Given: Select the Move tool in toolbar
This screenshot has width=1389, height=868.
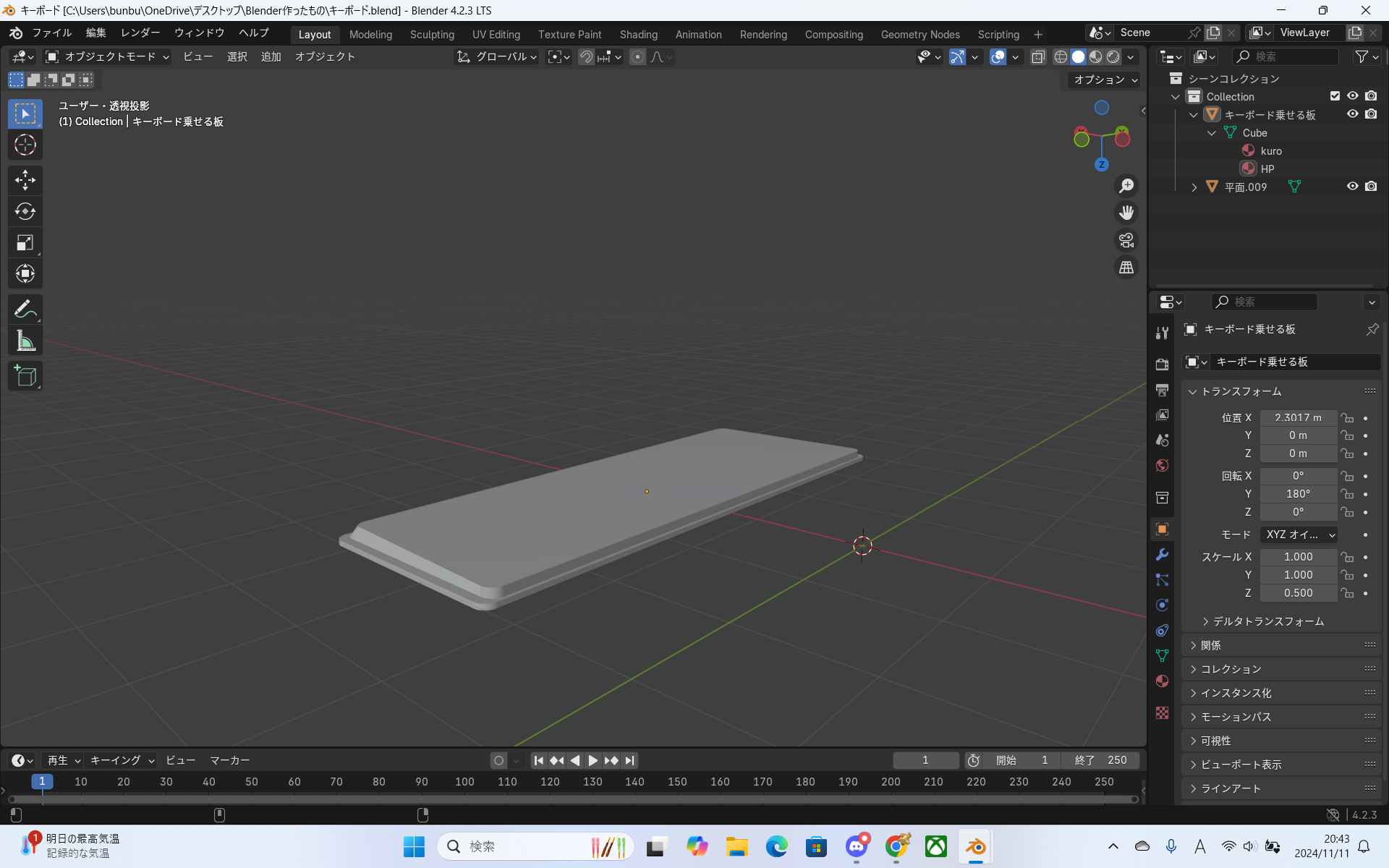Looking at the screenshot, I should pos(25,180).
